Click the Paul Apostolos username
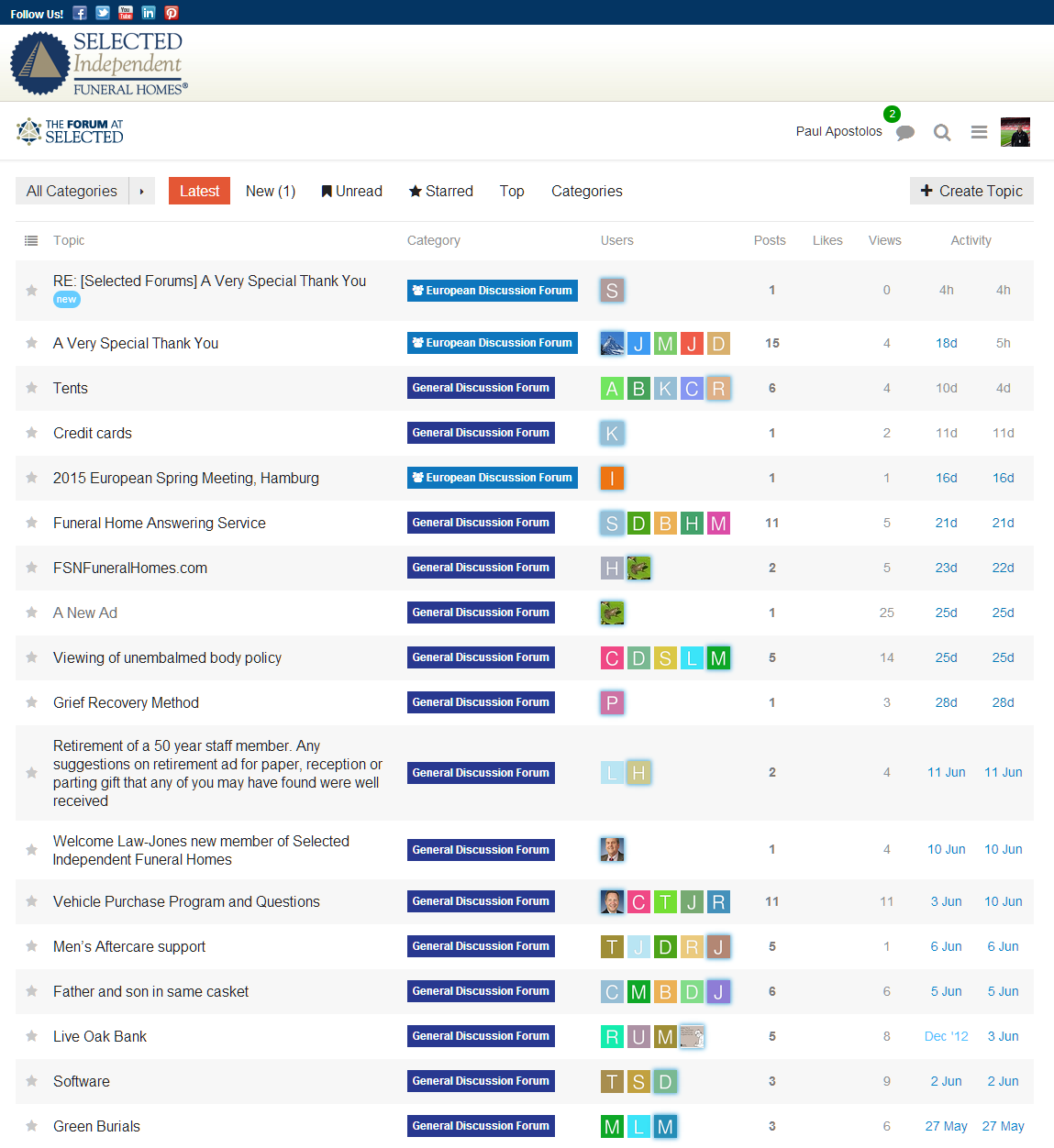1054x1148 pixels. [838, 131]
